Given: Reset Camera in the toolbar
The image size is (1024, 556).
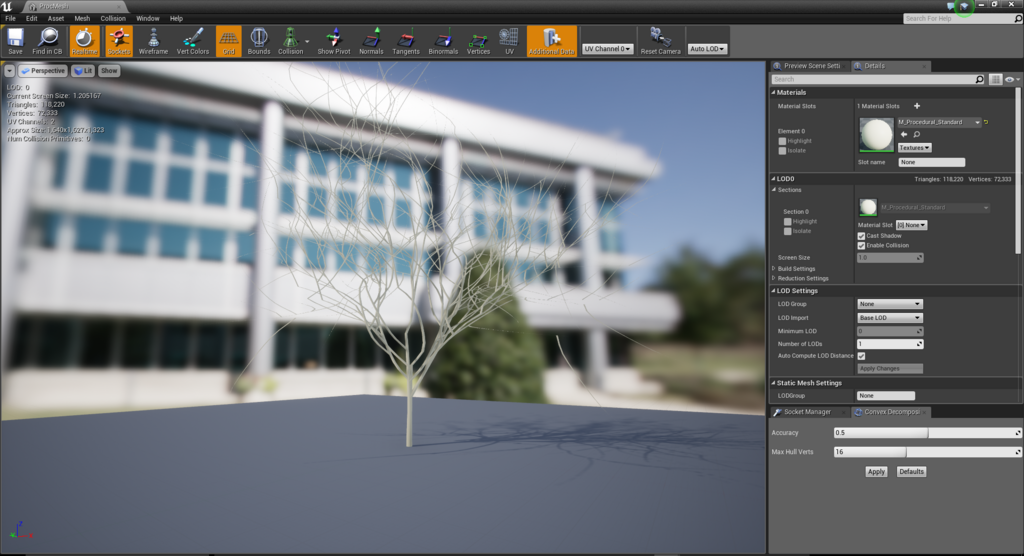Looking at the screenshot, I should tap(660, 41).
